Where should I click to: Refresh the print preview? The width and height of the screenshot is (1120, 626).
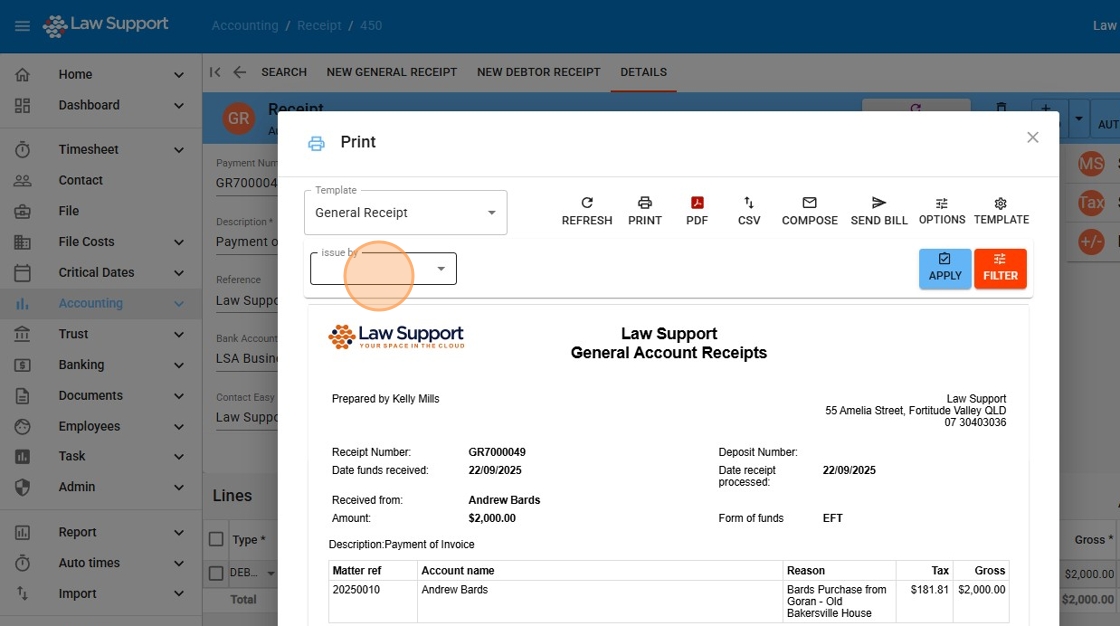pyautogui.click(x=586, y=211)
